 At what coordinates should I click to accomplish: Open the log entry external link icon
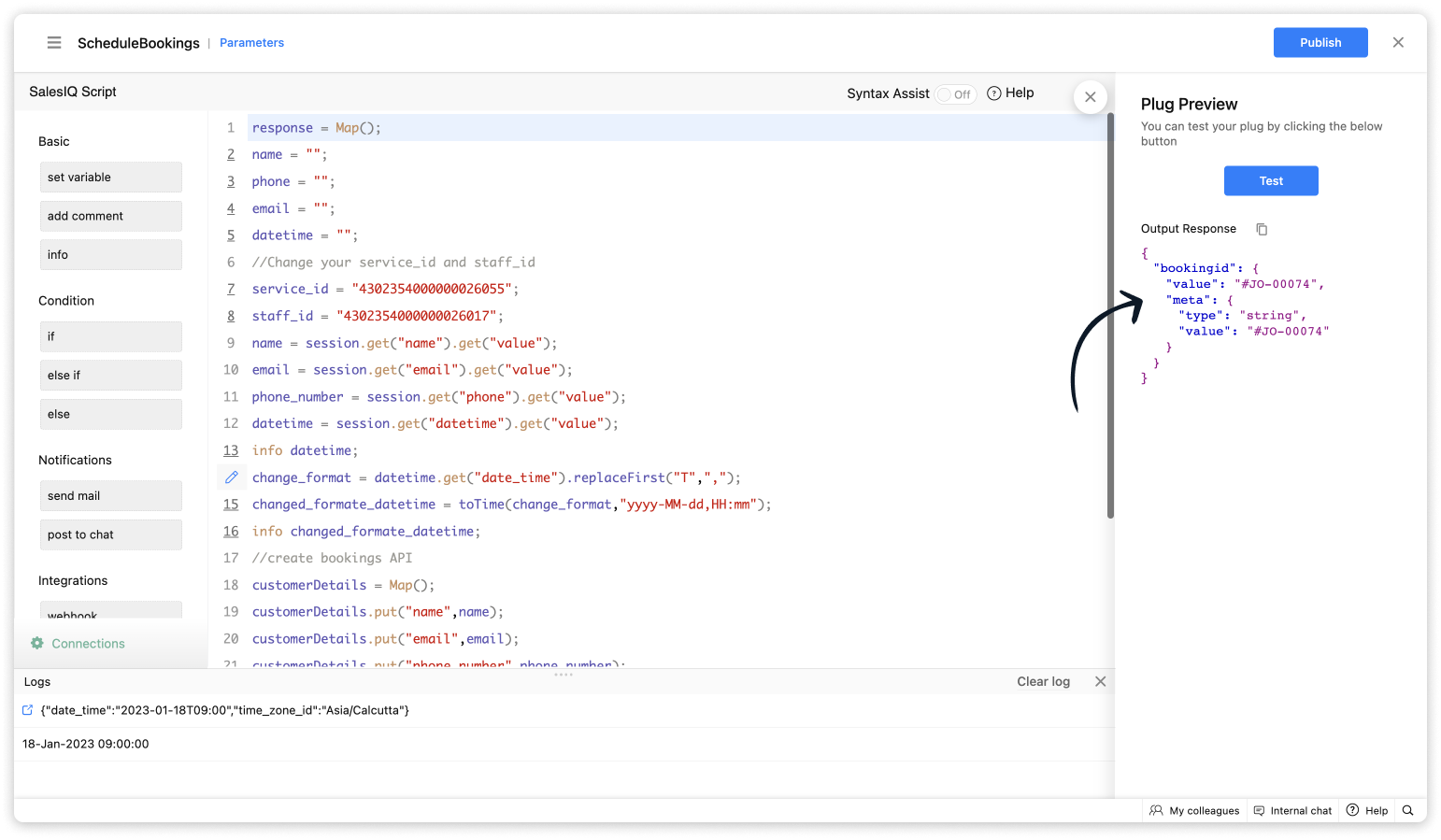[28, 710]
